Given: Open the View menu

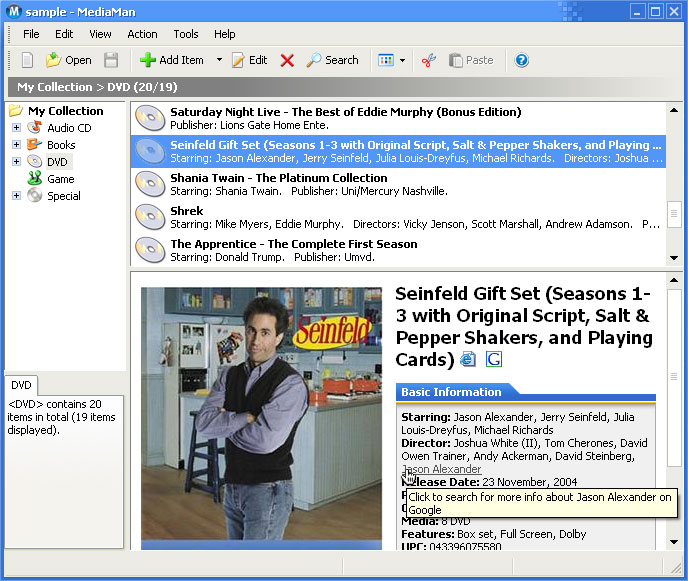Looking at the screenshot, I should (x=100, y=34).
